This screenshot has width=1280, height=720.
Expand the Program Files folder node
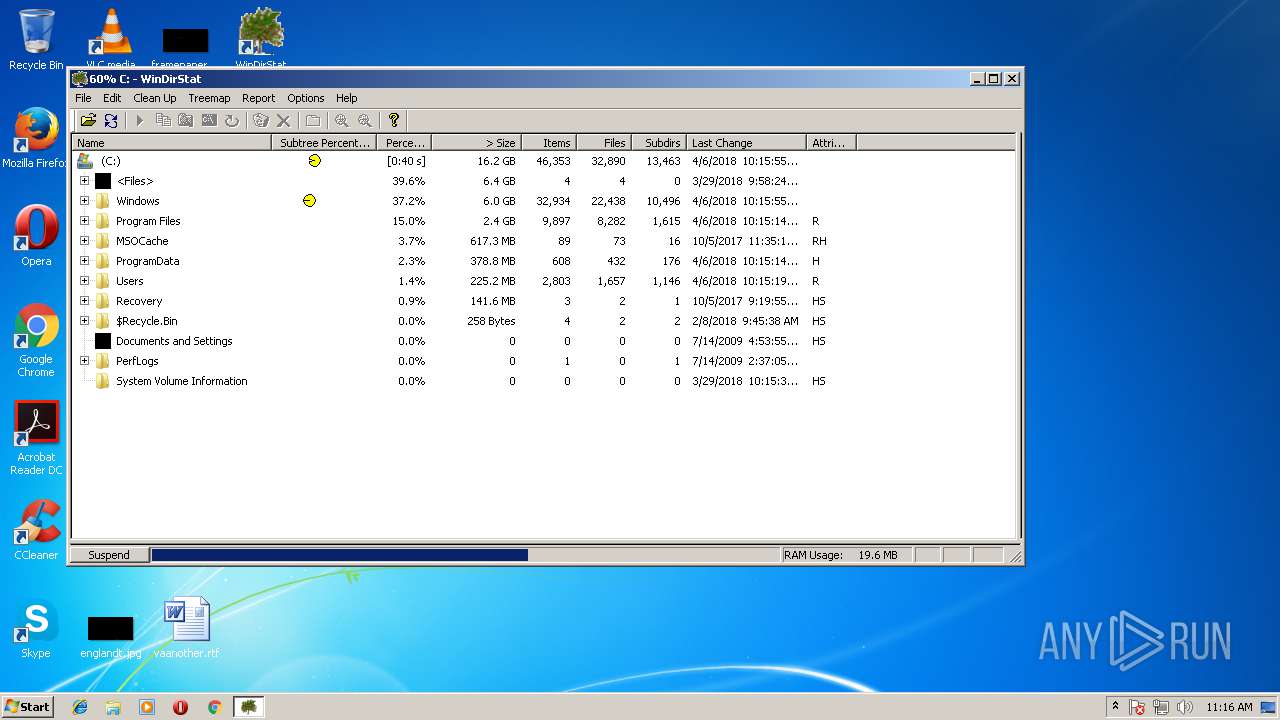coord(84,221)
